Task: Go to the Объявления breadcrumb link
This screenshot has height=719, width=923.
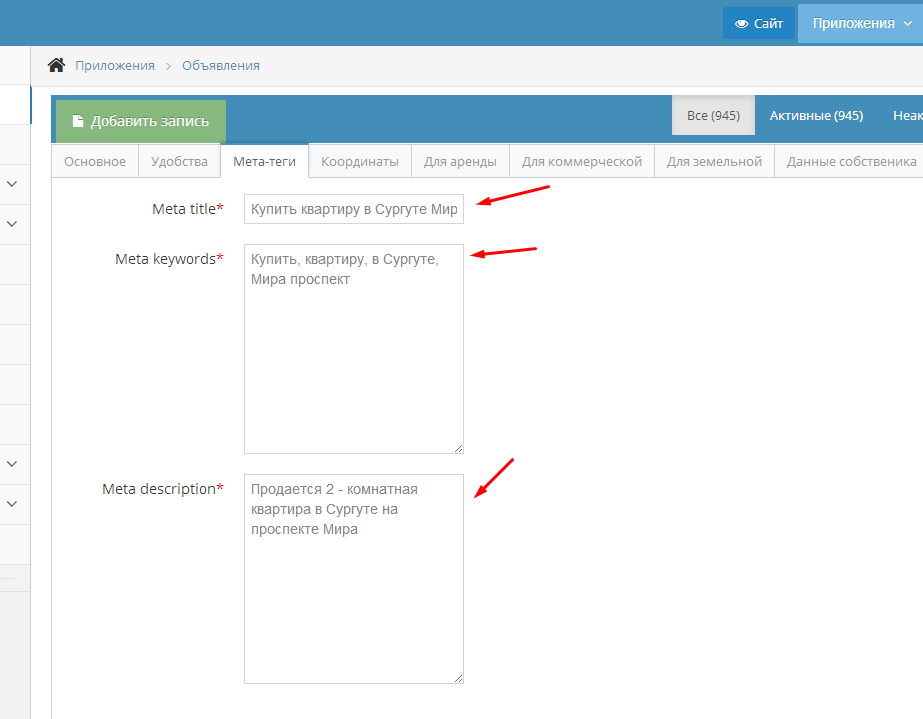Action: click(220, 65)
